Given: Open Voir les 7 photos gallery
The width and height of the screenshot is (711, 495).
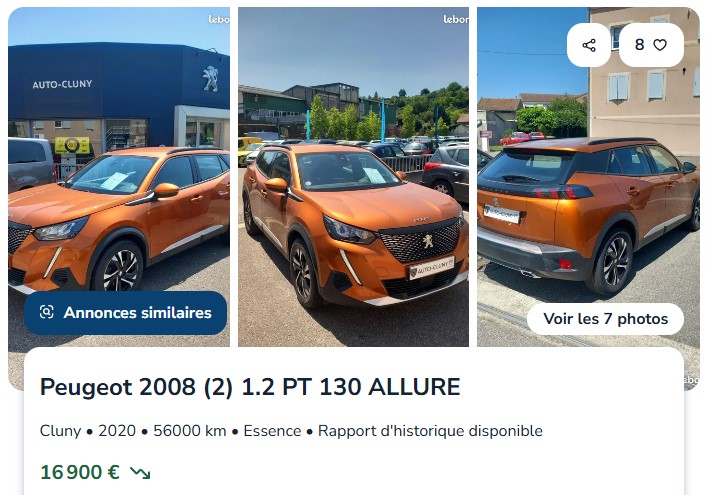Looking at the screenshot, I should click(x=605, y=319).
